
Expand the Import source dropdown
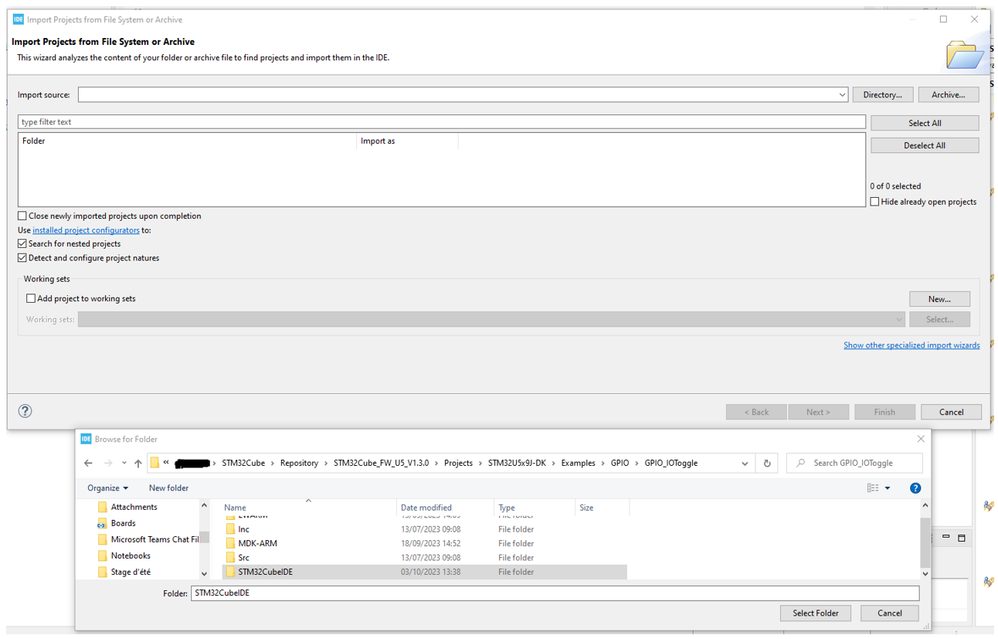(842, 95)
